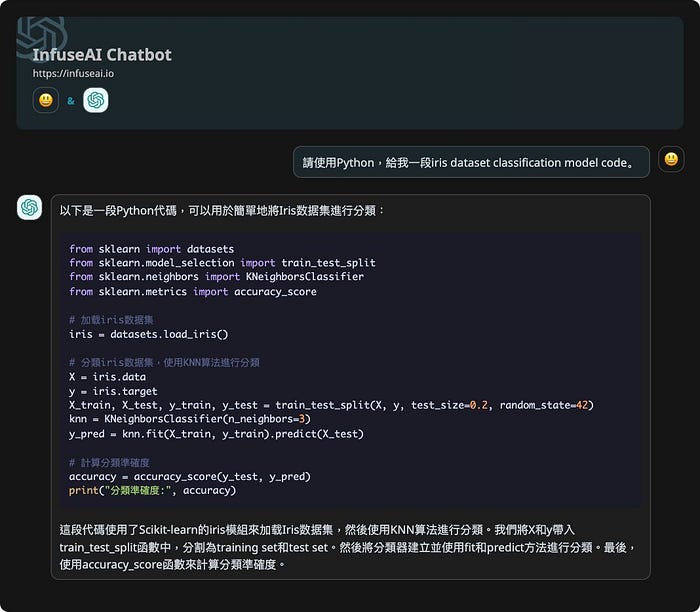Click code line 'accuracy = accuracy_score(y_test, y_pred)'
Screen dimensions: 700x612
pyautogui.click(x=190, y=476)
